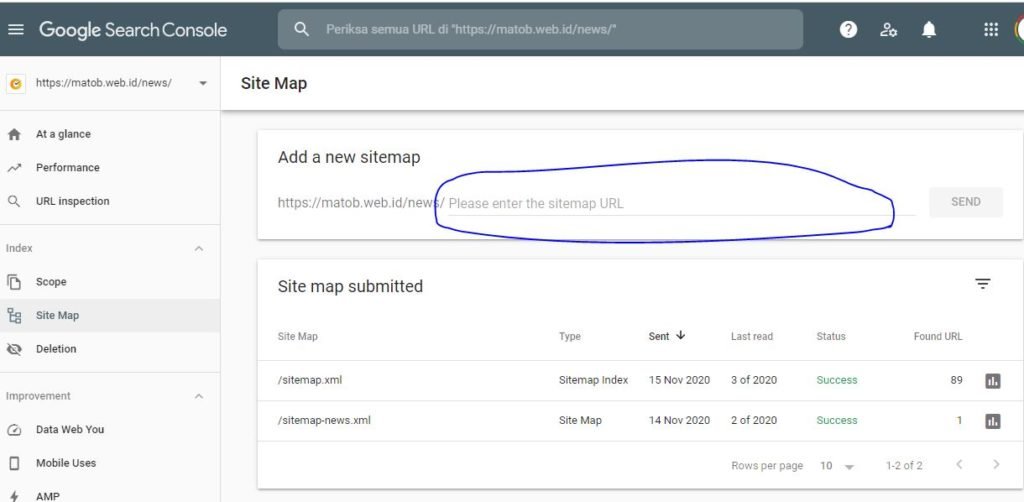Sort by the Sent column header
The image size is (1024, 502).
click(x=659, y=336)
